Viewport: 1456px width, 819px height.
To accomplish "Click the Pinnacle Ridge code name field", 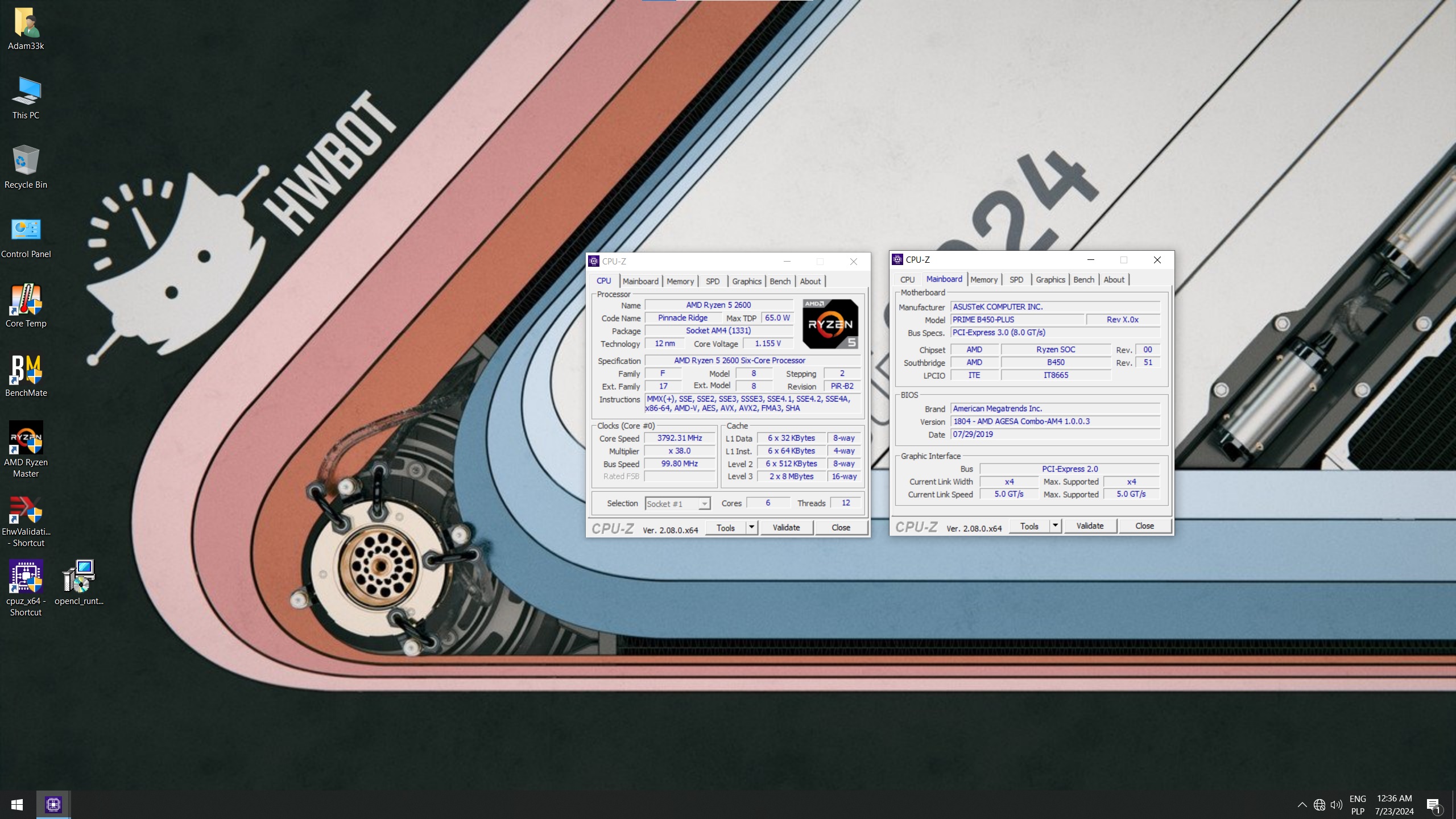I will [x=682, y=318].
